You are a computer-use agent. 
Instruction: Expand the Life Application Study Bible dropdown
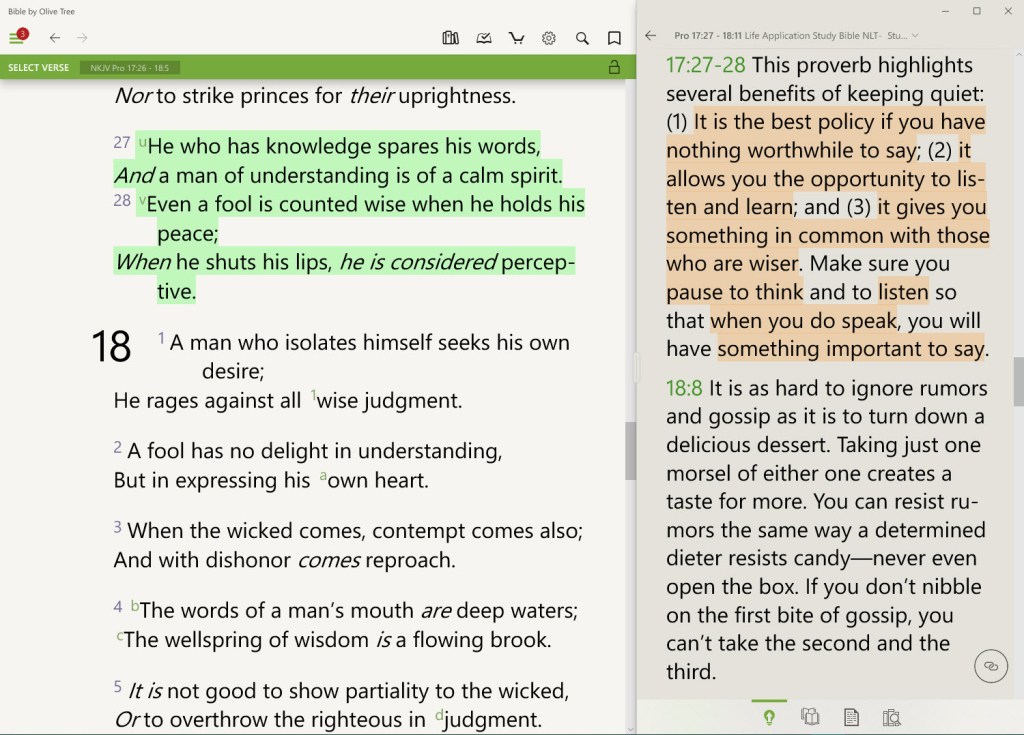coord(914,36)
